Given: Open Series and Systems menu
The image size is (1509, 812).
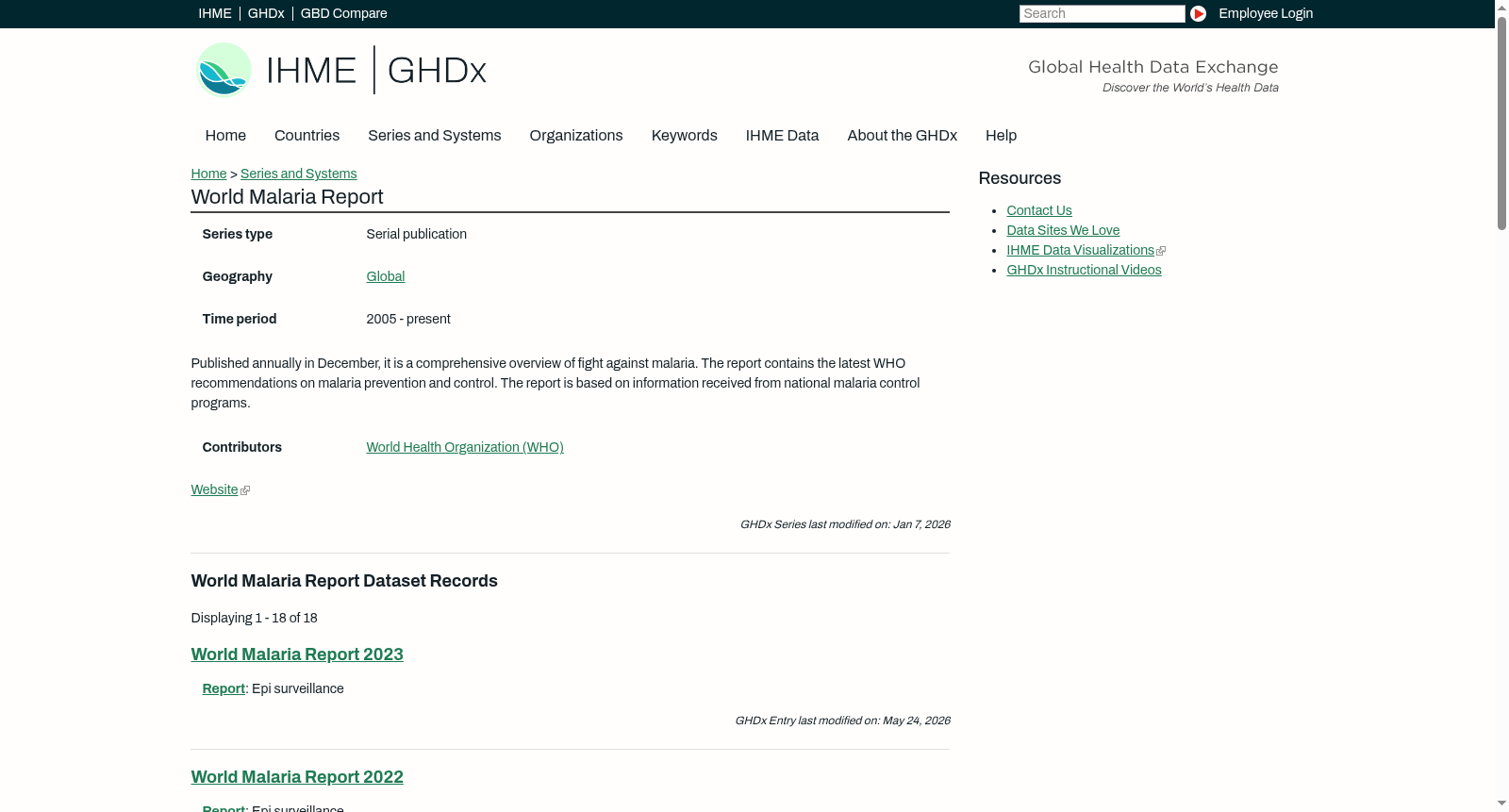Looking at the screenshot, I should click(x=434, y=136).
